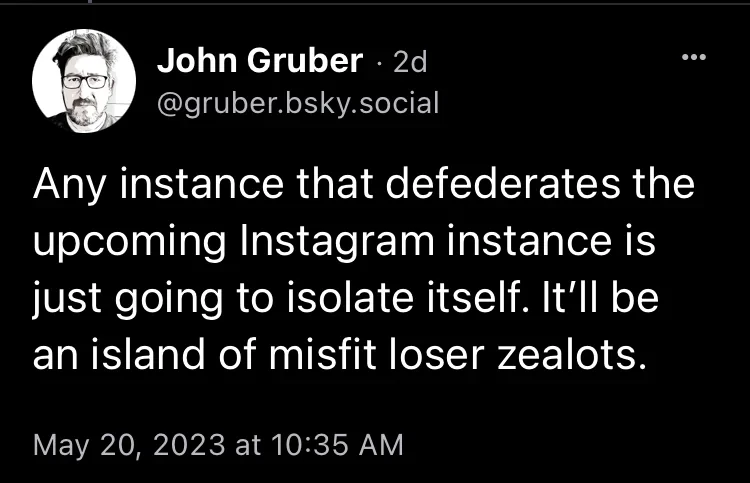Click John Gruber's profile avatar
750x483 pixels.
84,79
